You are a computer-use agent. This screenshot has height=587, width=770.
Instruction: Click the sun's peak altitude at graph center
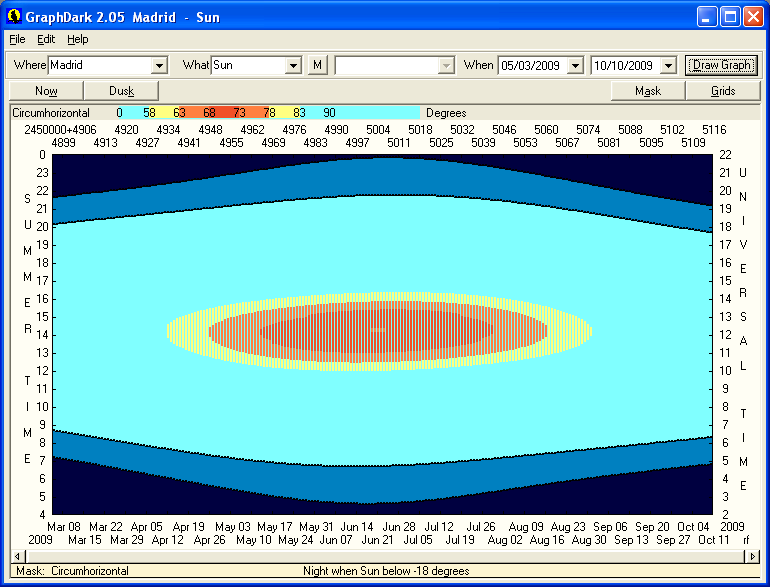point(378,329)
